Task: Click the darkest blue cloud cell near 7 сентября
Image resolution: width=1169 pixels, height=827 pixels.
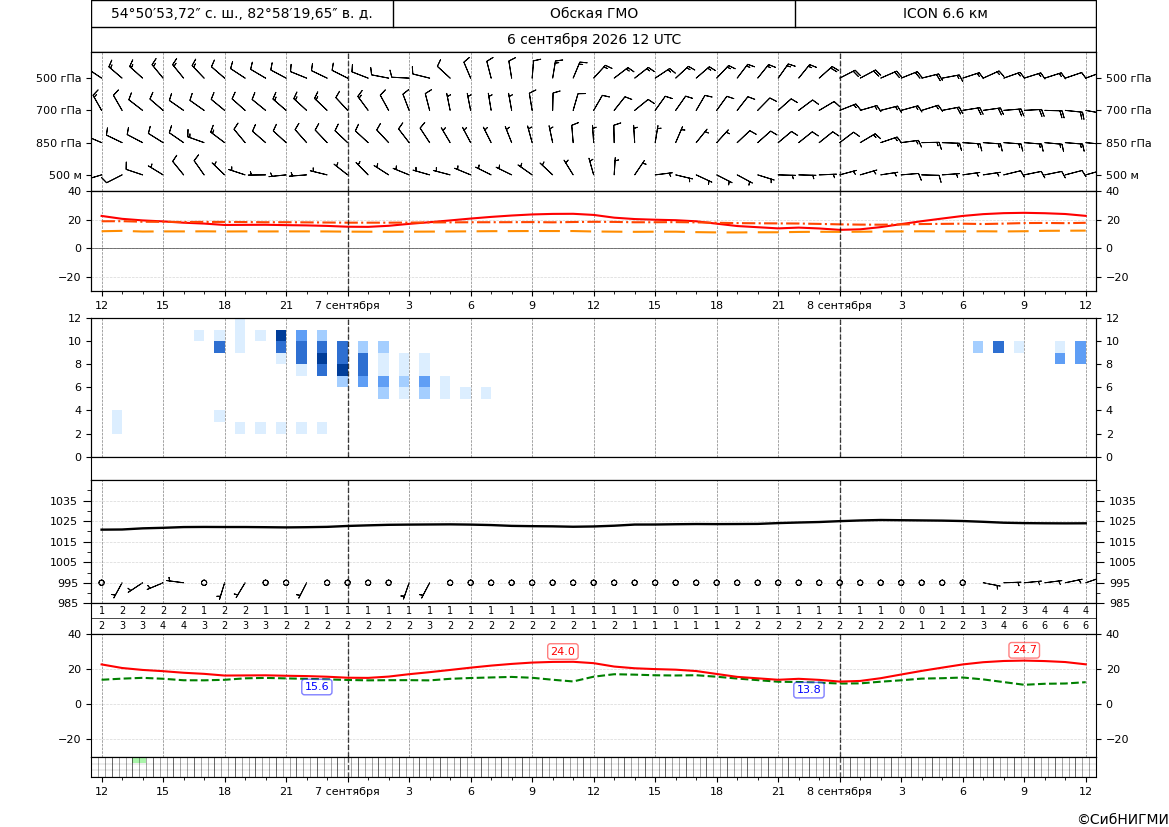Action: [342, 370]
